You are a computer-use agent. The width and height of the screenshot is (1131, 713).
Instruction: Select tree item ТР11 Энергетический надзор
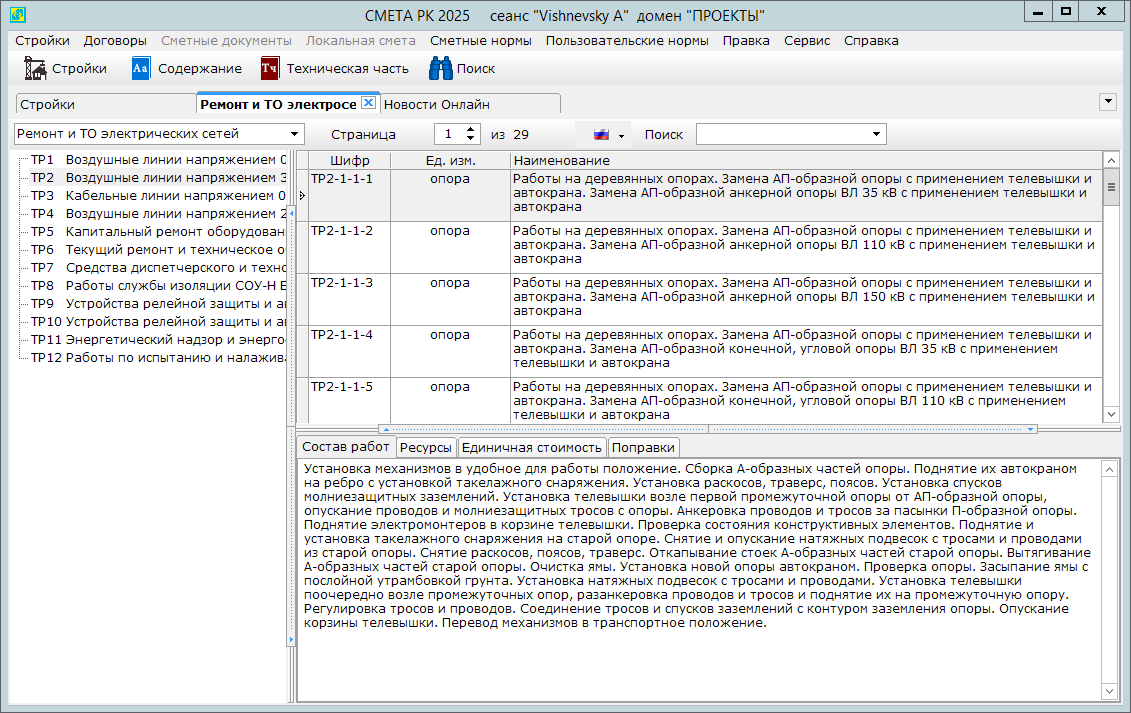tap(158, 340)
